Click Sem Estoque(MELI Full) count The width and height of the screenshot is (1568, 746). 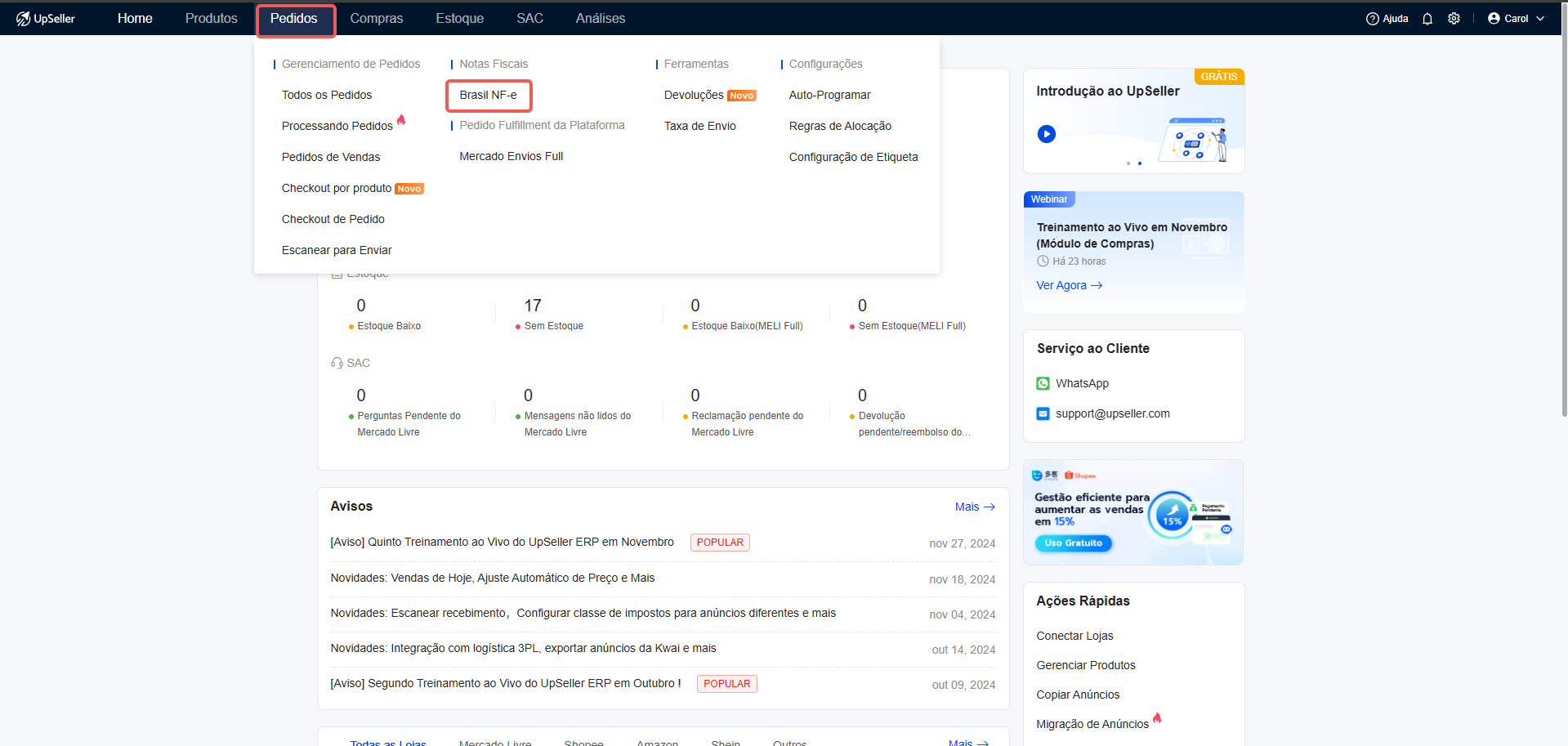862,306
